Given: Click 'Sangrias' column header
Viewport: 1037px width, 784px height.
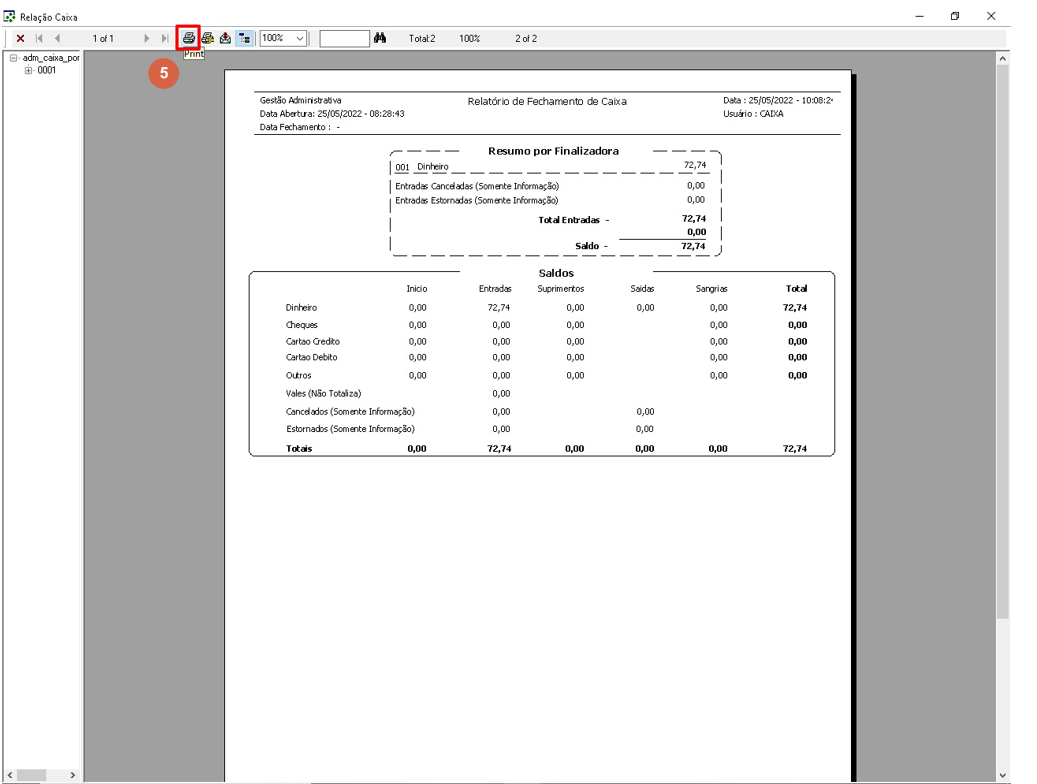Looking at the screenshot, I should [x=712, y=288].
